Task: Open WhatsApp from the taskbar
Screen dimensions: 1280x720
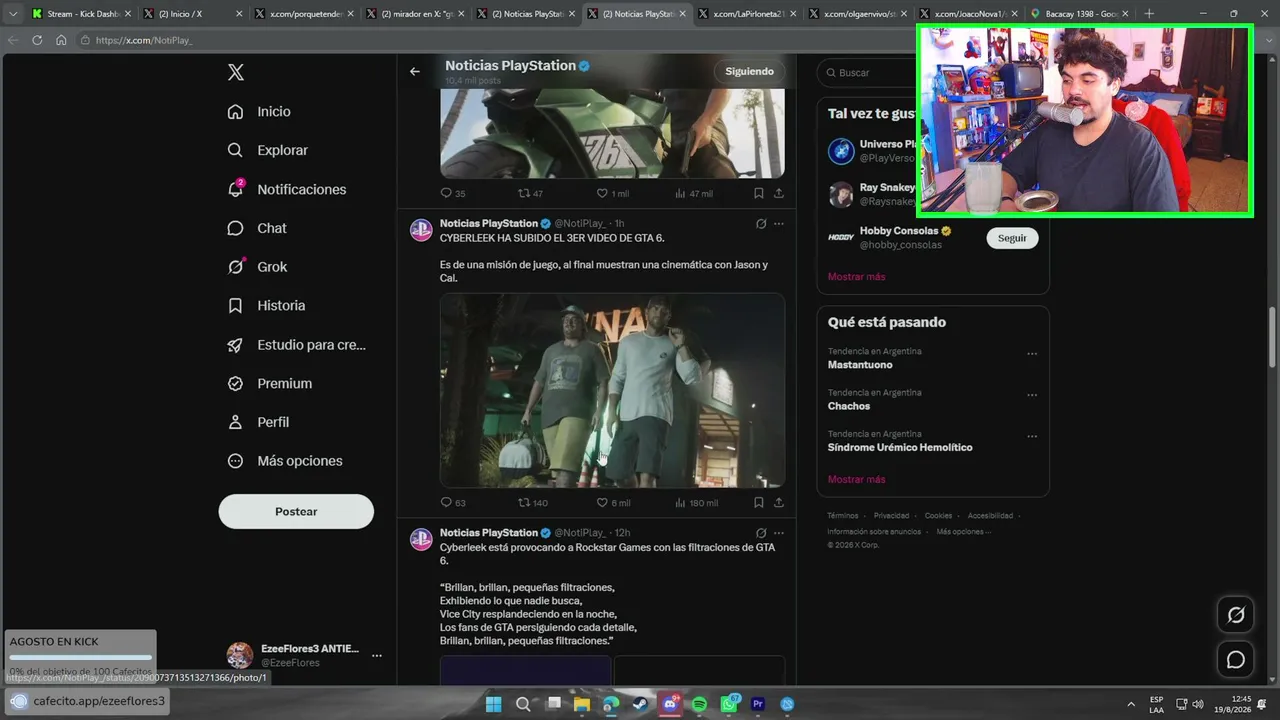Action: click(729, 704)
